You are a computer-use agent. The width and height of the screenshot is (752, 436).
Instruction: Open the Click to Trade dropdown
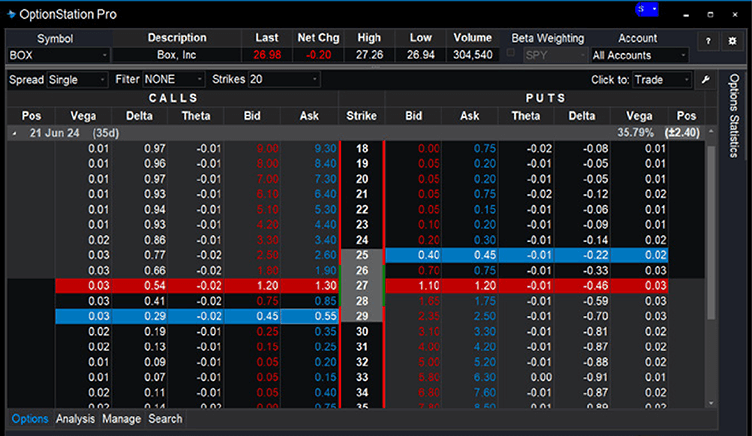point(662,80)
